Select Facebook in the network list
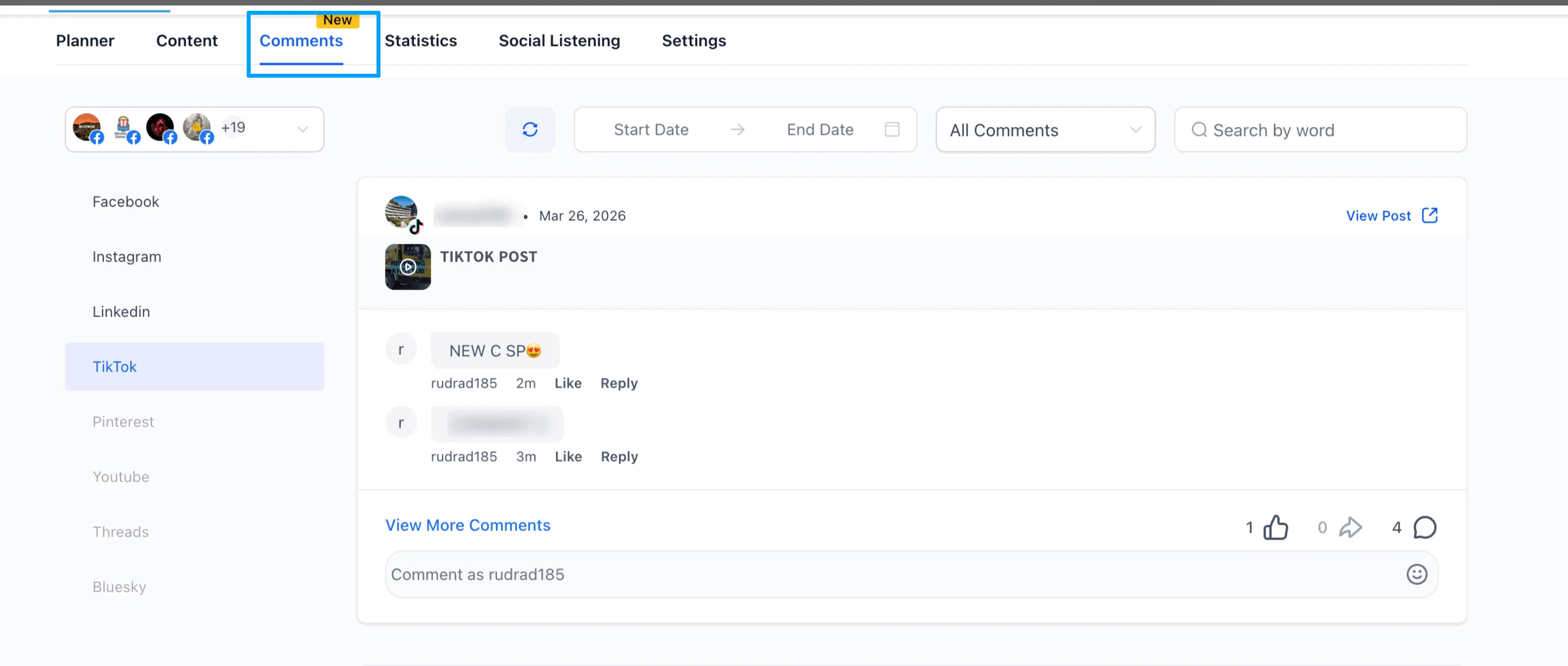Image resolution: width=1568 pixels, height=666 pixels. pyautogui.click(x=194, y=202)
